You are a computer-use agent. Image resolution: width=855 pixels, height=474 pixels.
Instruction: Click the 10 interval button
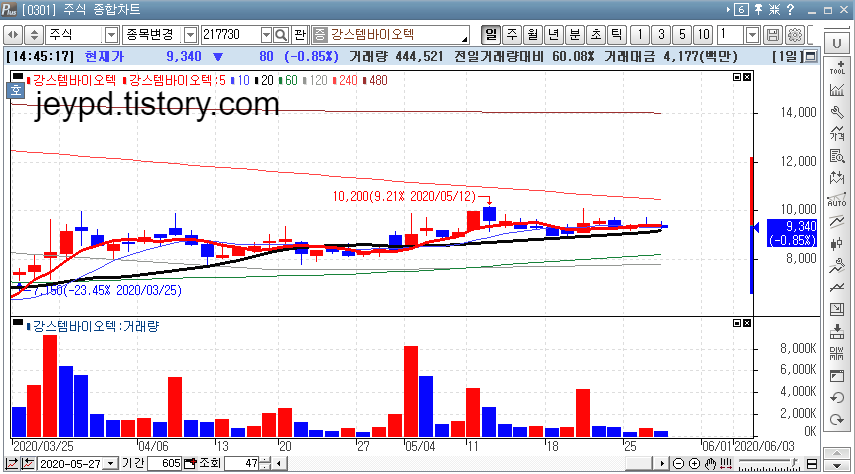[703, 35]
